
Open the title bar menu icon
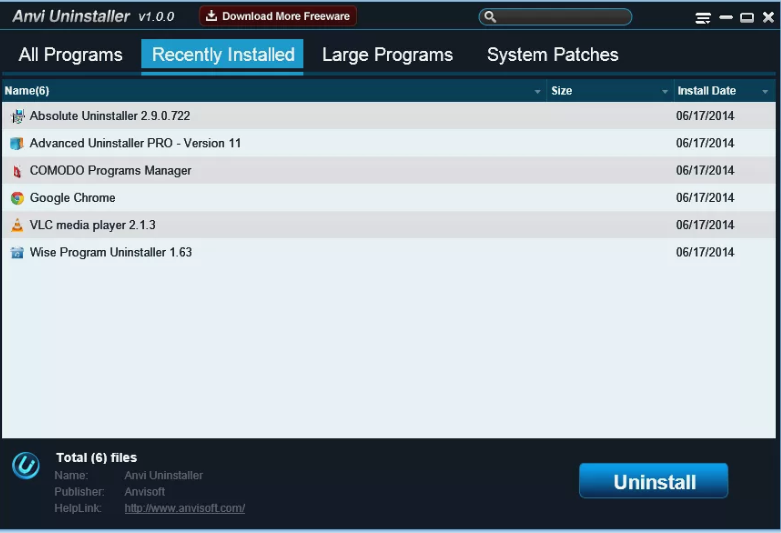(x=703, y=18)
